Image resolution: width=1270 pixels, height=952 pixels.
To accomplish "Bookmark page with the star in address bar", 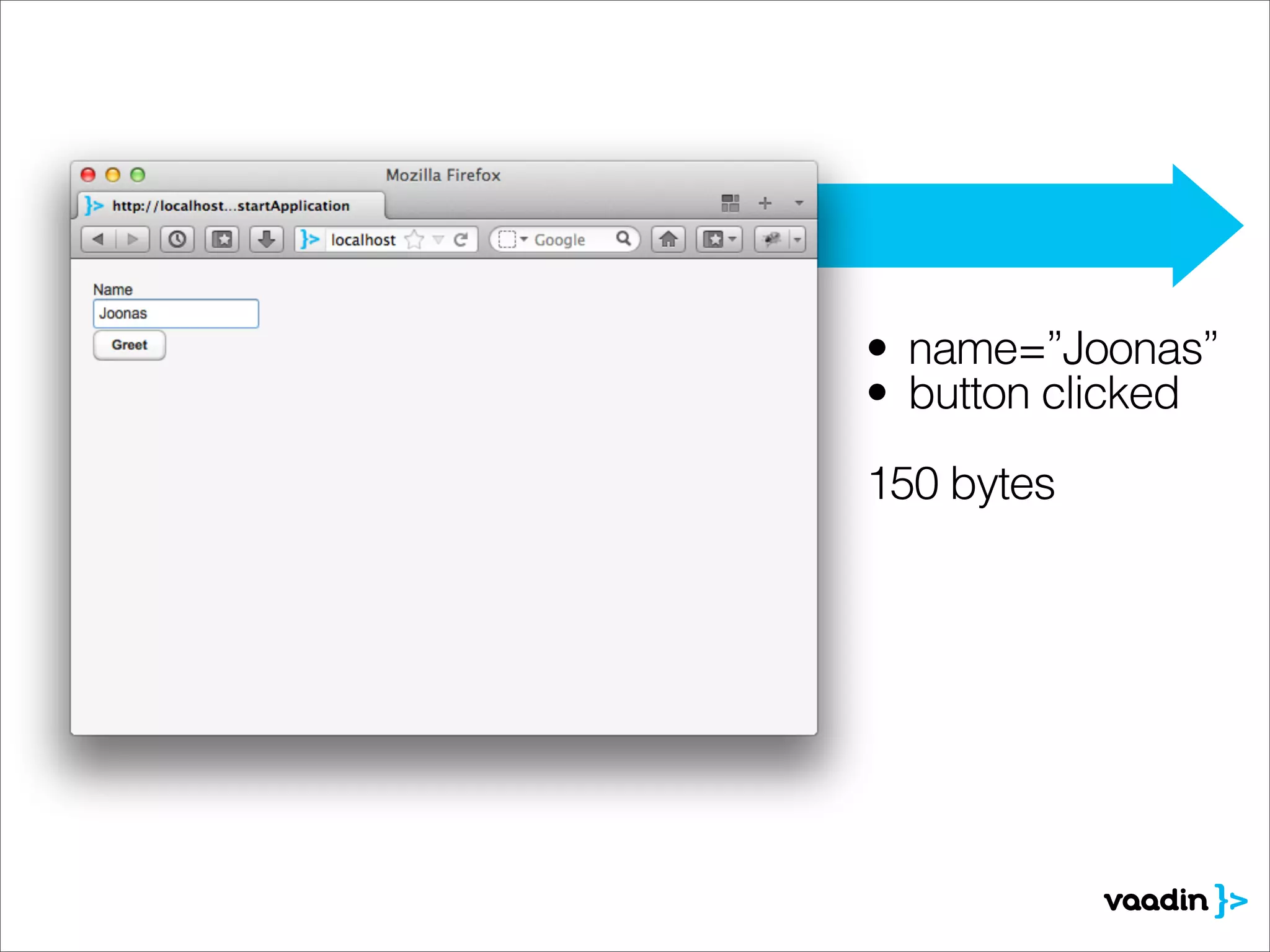I will [414, 239].
